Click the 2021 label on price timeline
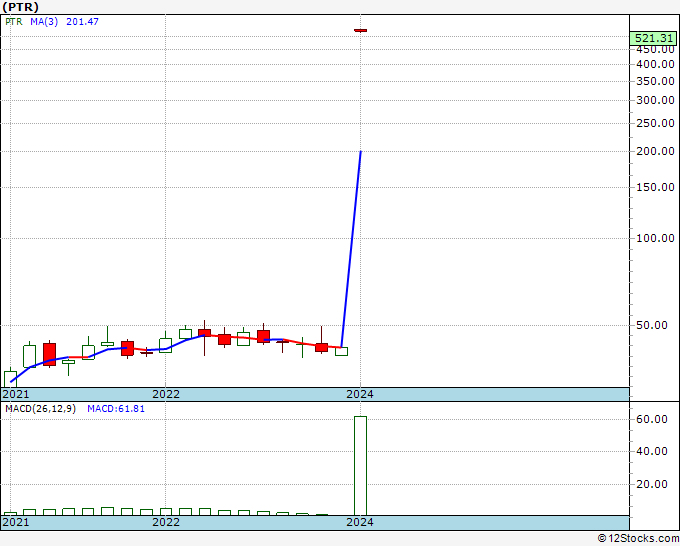The image size is (680, 546). coord(16,394)
